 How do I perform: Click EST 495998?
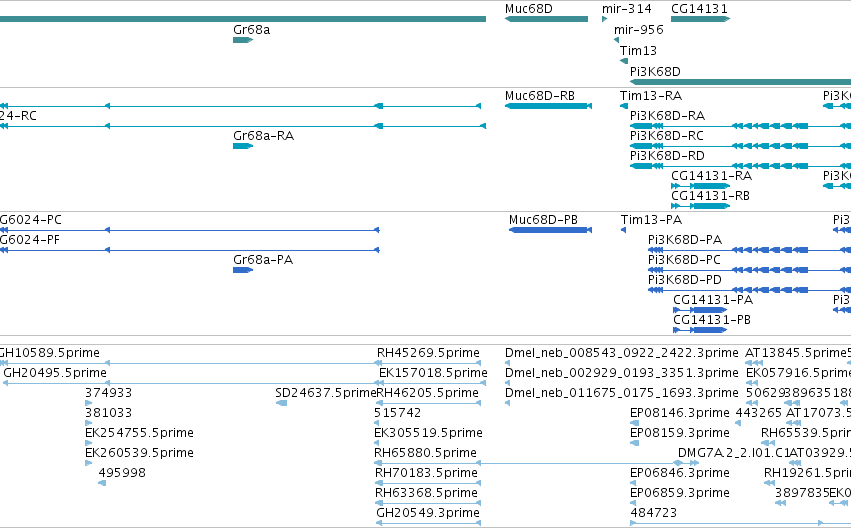pos(122,473)
